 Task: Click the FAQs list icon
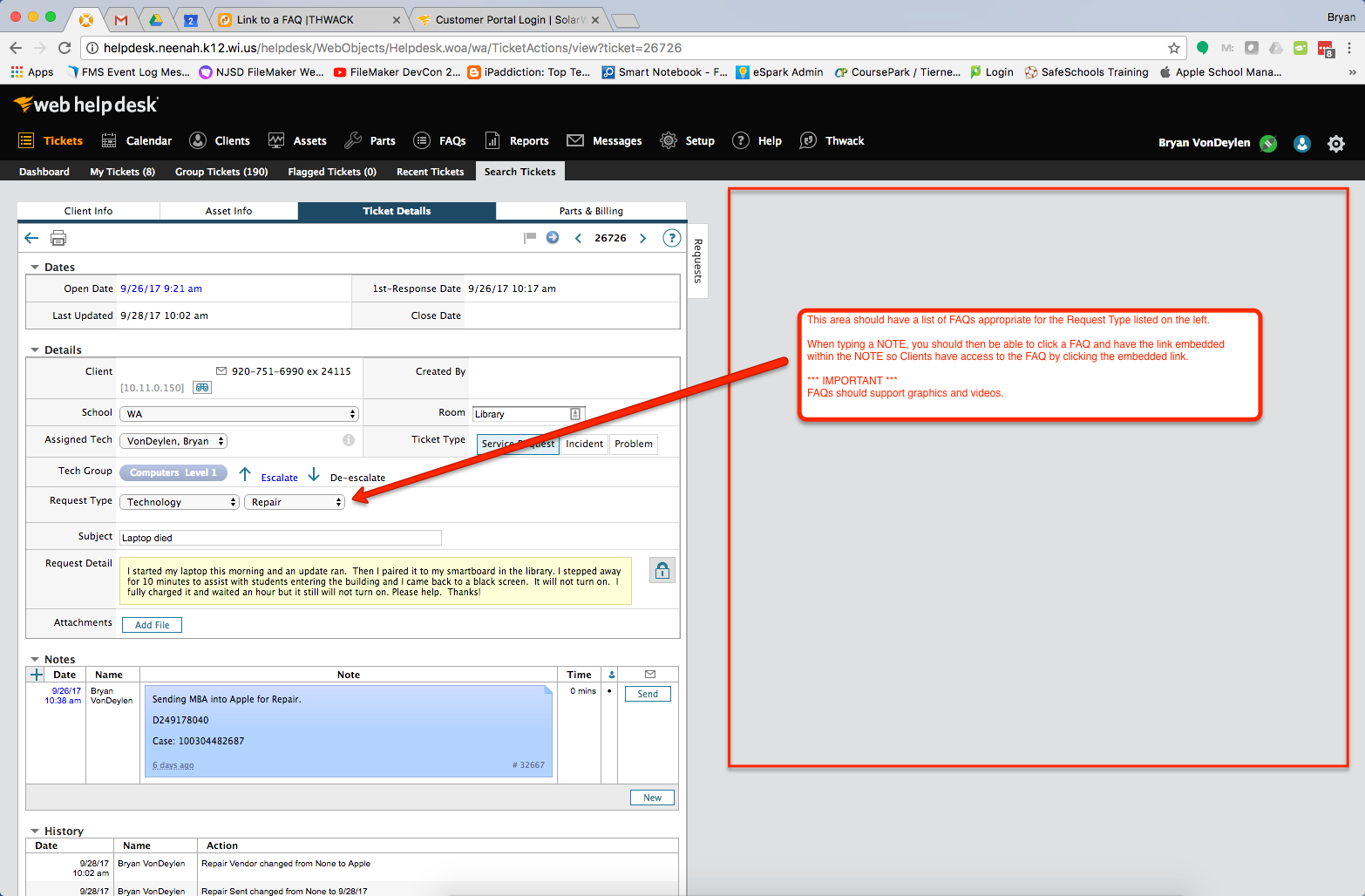coord(422,140)
